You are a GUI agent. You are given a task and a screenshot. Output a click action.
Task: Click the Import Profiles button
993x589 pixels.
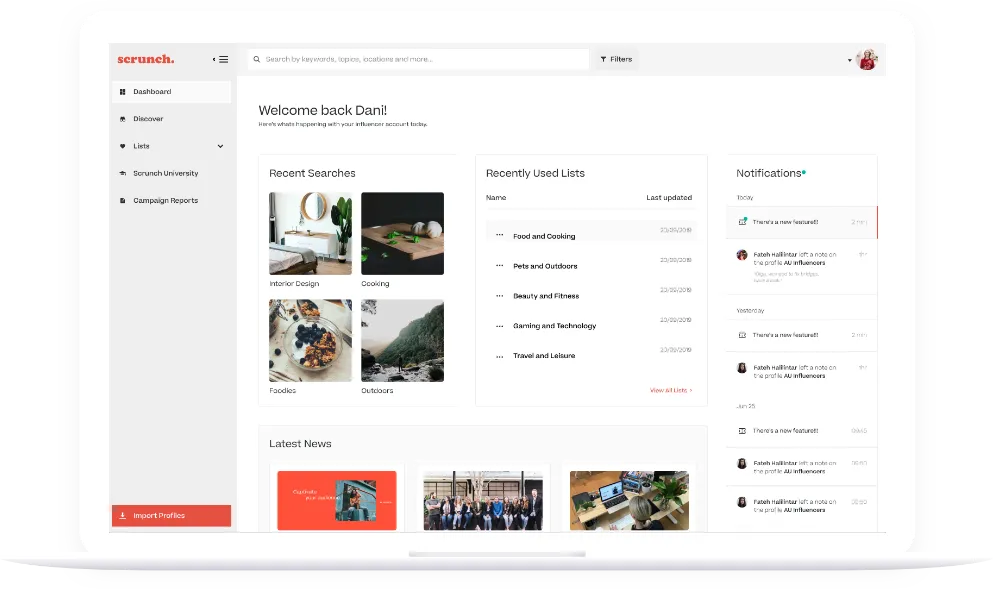[172, 516]
